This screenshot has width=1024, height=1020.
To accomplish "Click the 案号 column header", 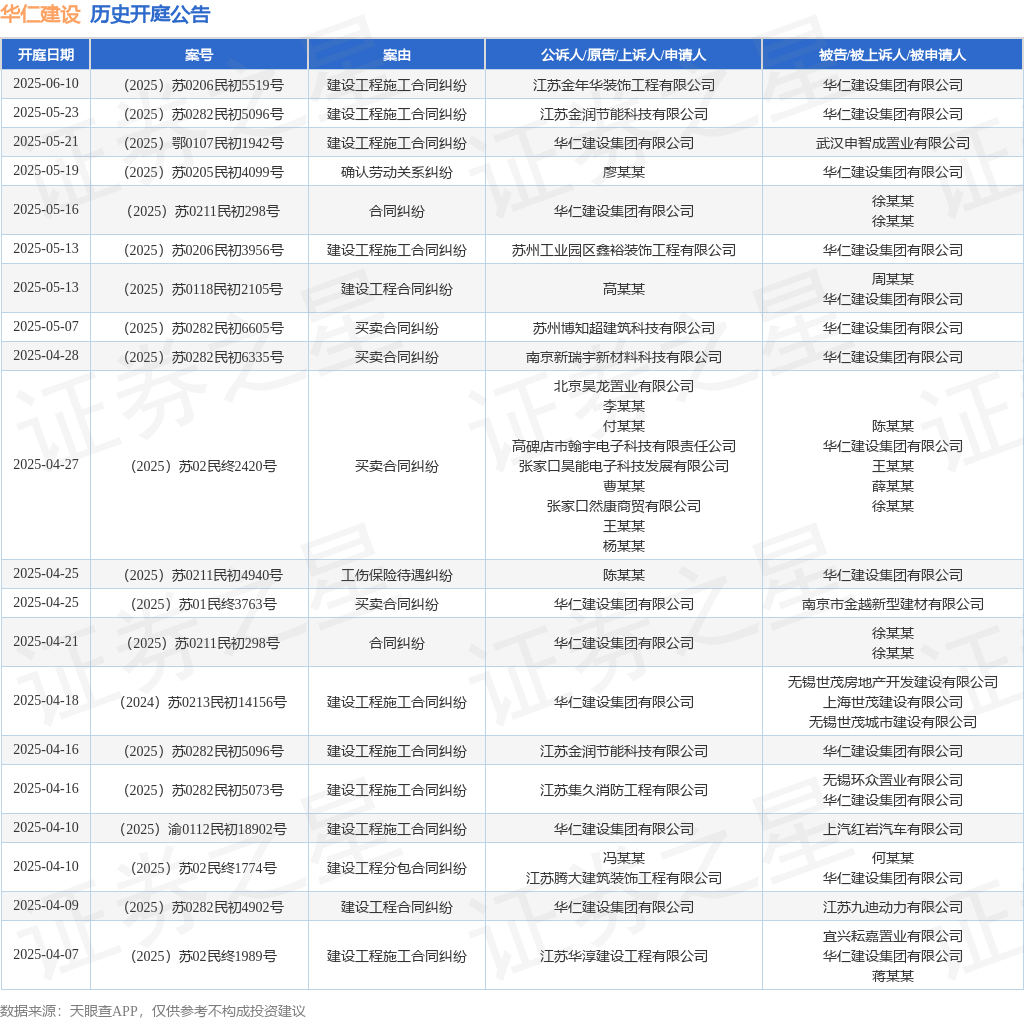I will [x=199, y=55].
